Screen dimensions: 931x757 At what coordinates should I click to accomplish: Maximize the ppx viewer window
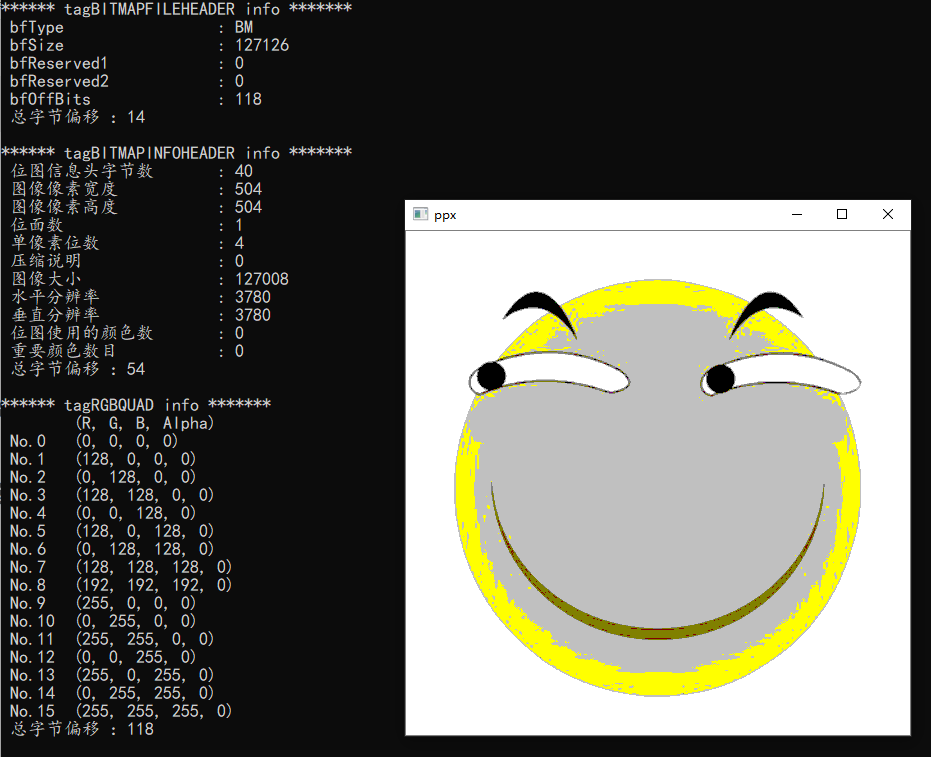click(841, 214)
